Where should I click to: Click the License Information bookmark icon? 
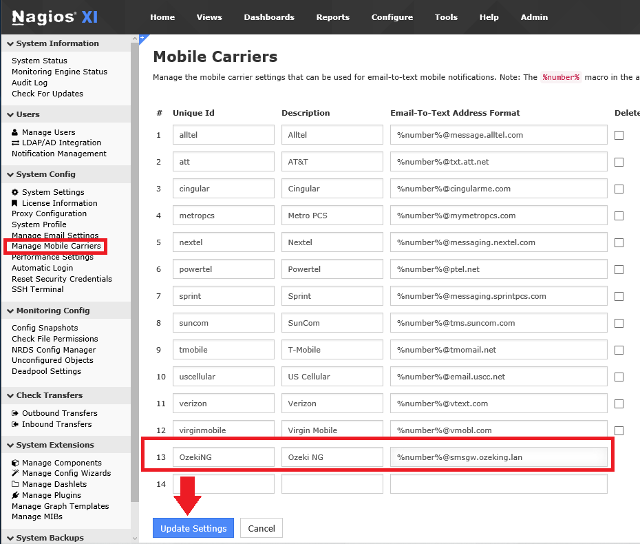(15, 203)
